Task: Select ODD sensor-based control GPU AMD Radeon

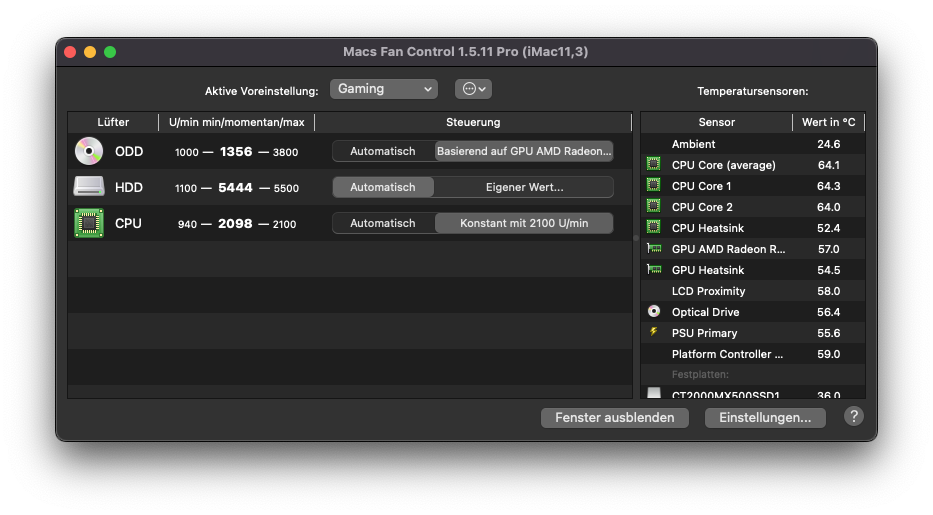Action: (524, 151)
